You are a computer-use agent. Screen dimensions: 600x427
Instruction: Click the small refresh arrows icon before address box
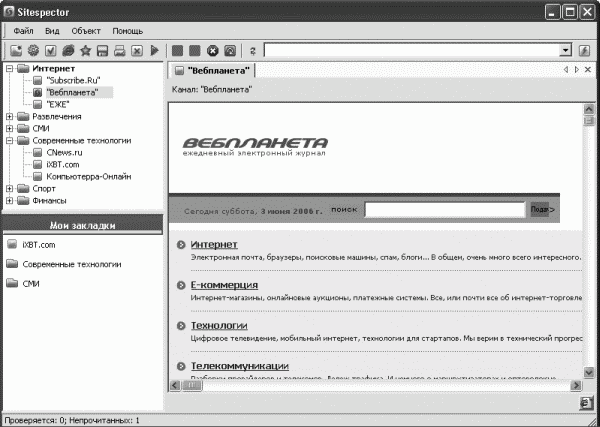pos(253,51)
